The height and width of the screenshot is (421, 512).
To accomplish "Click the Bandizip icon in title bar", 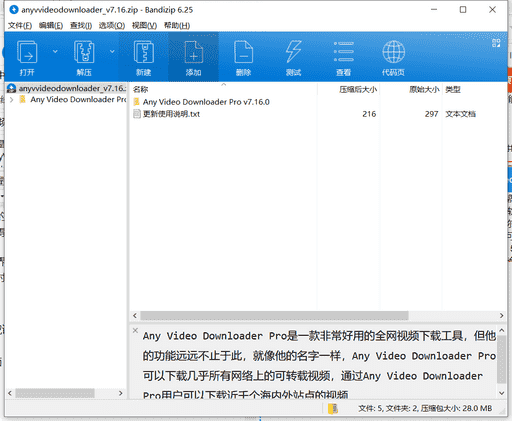I will pyautogui.click(x=14, y=10).
